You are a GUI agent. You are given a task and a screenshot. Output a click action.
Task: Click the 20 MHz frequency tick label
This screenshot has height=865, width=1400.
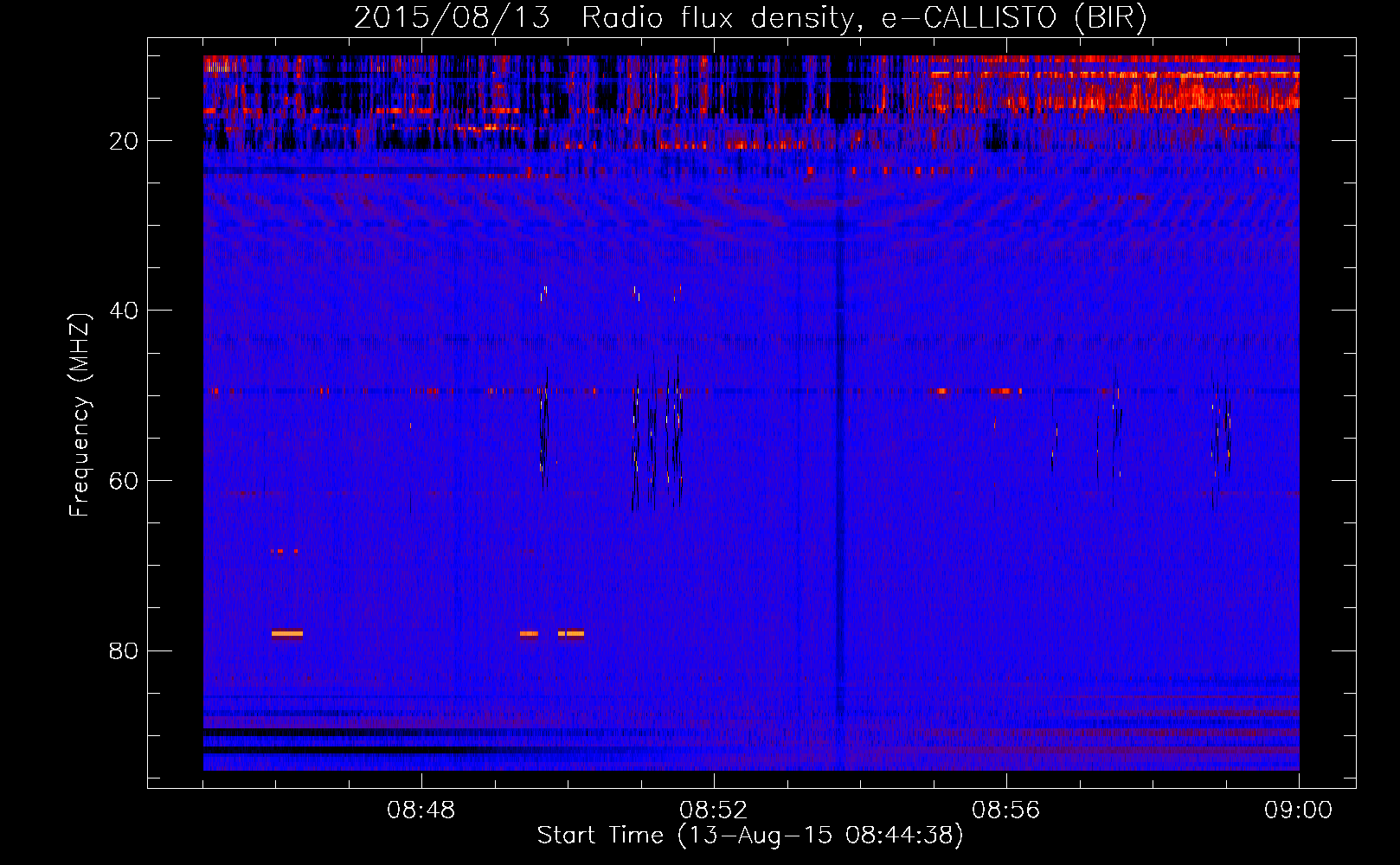(x=124, y=141)
